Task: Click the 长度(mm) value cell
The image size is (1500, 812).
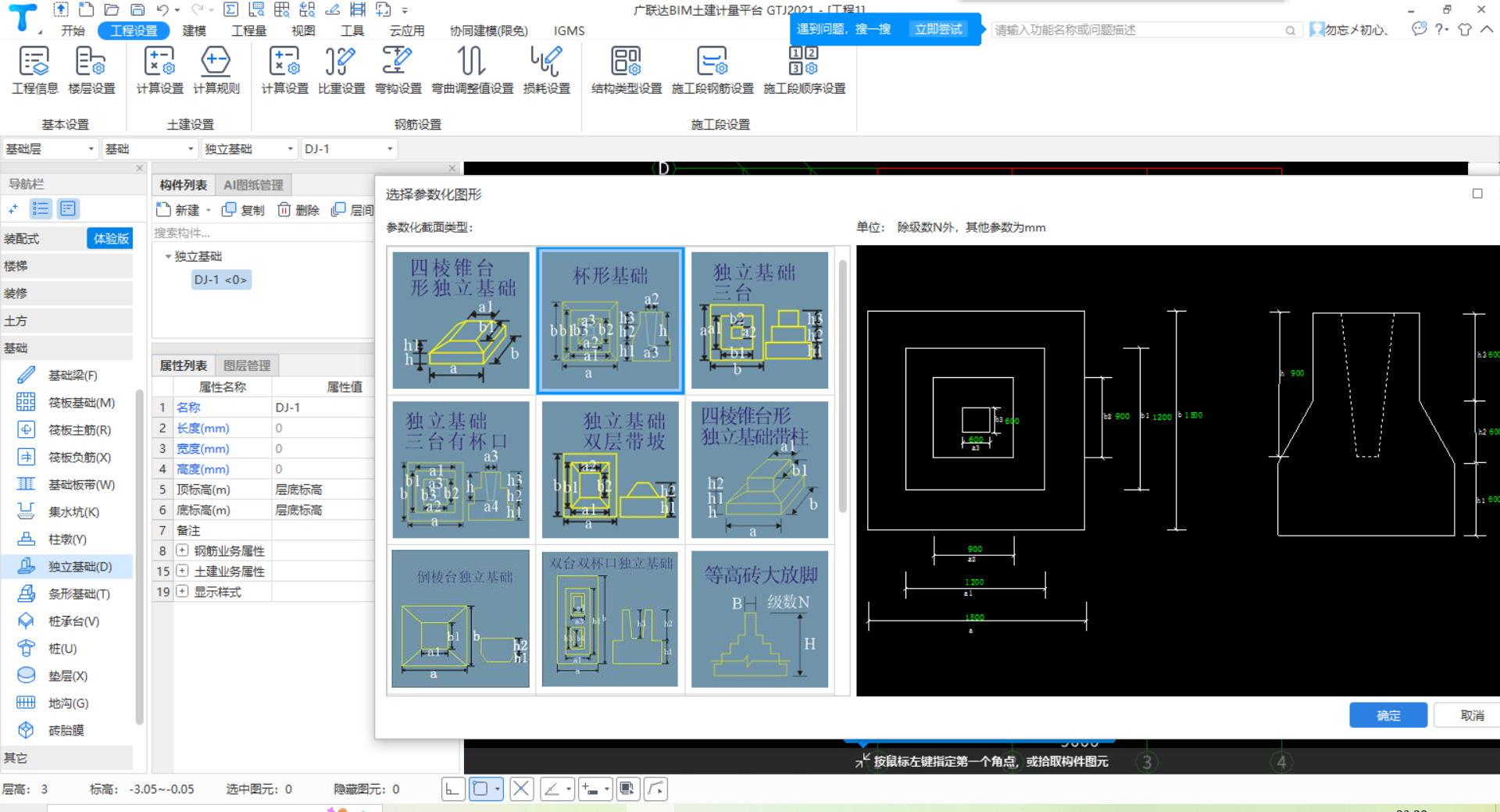Action: coord(323,428)
